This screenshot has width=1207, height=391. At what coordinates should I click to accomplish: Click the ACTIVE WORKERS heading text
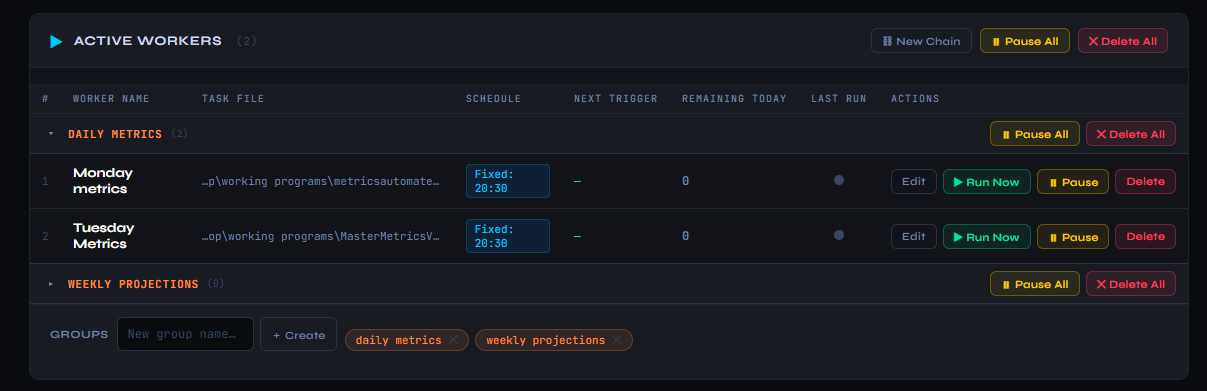[x=148, y=41]
